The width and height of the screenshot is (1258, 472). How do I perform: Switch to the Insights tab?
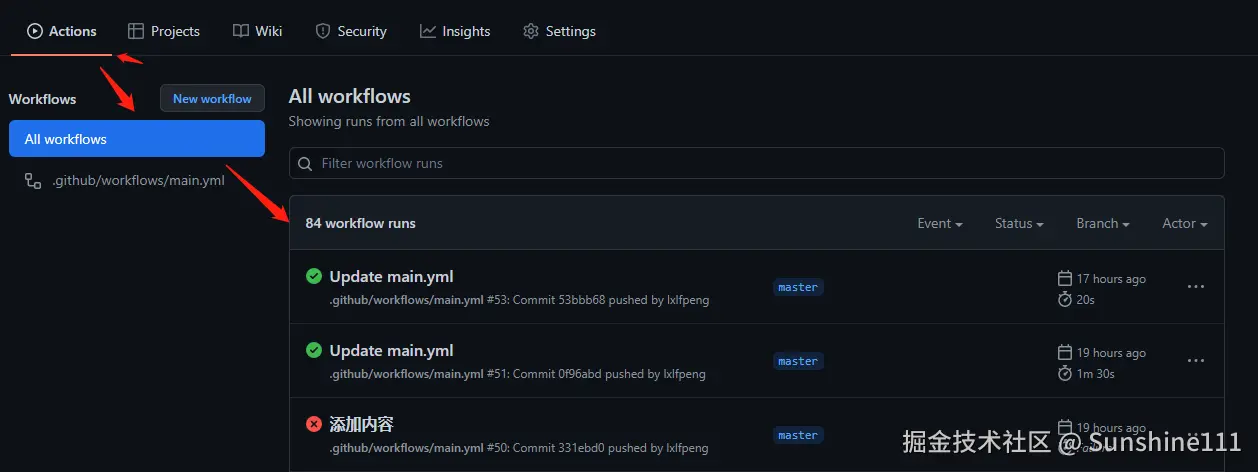[455, 31]
